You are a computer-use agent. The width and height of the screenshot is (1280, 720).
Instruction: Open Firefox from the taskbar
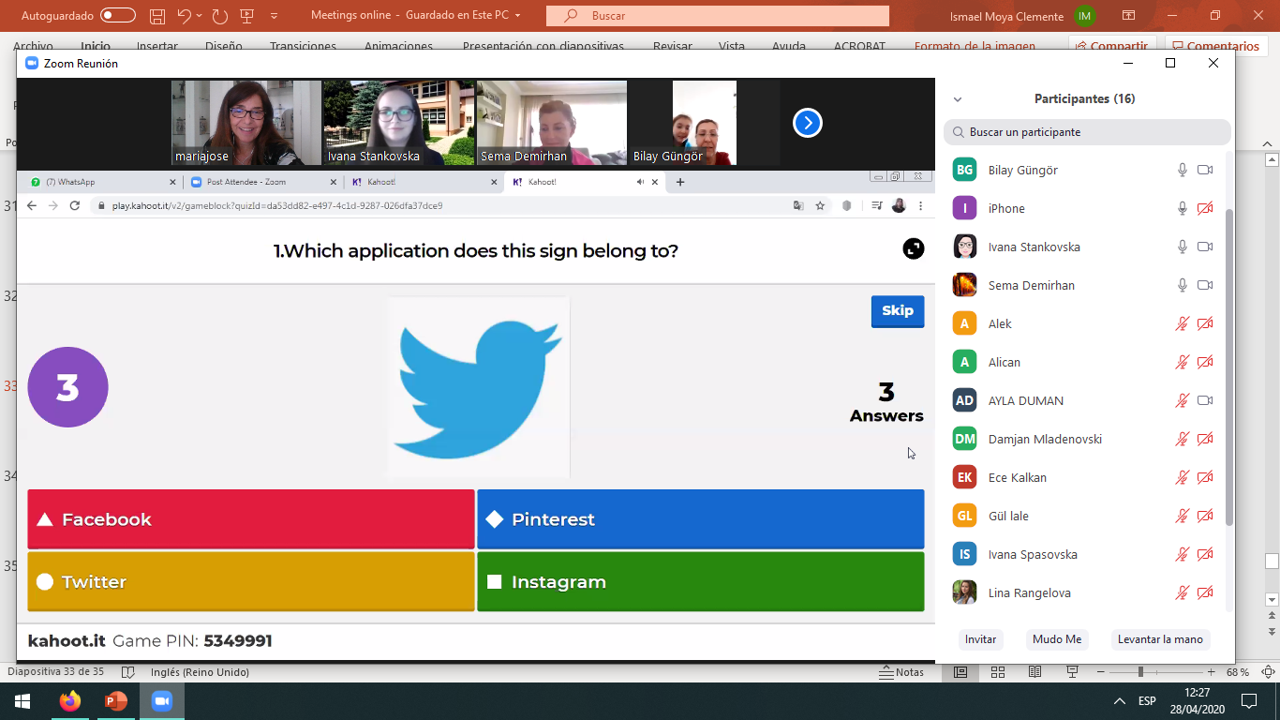(69, 701)
